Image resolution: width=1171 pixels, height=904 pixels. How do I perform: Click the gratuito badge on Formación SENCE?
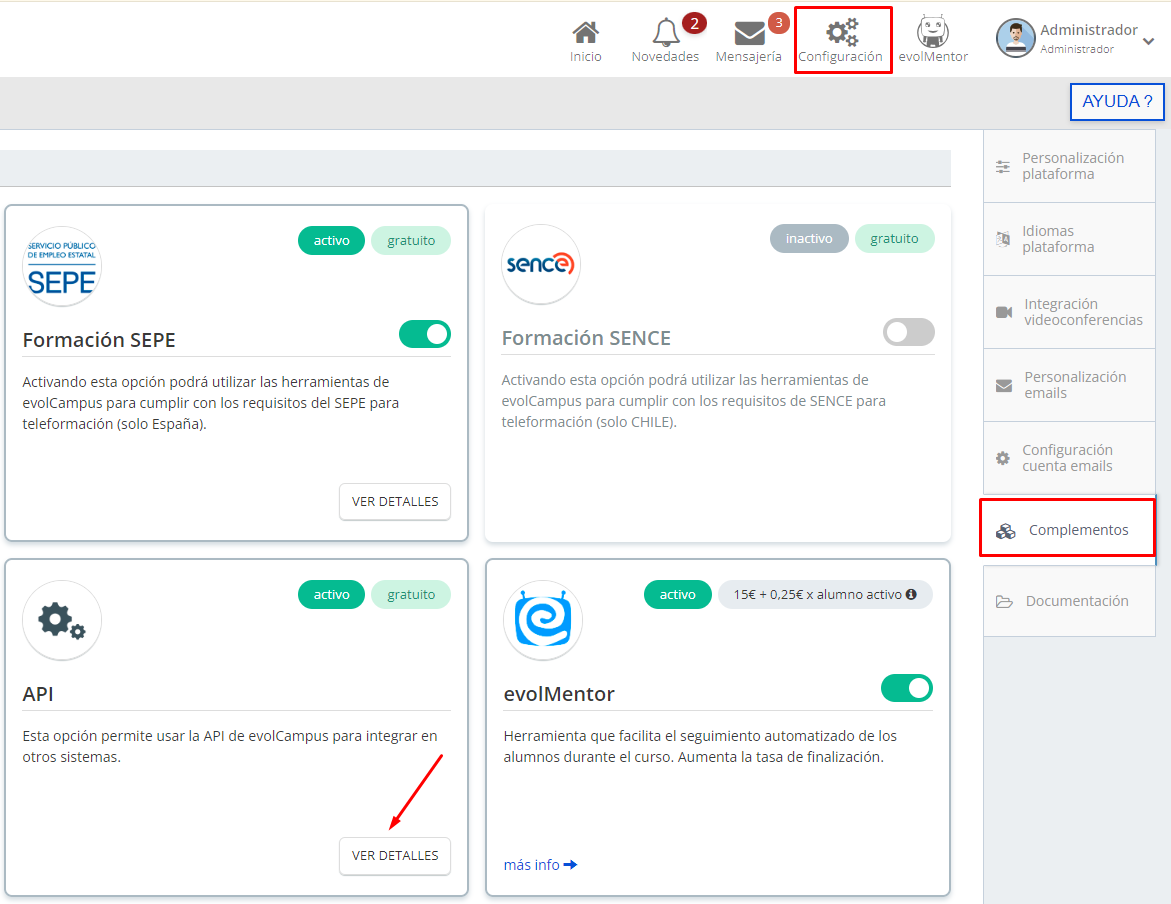click(895, 238)
